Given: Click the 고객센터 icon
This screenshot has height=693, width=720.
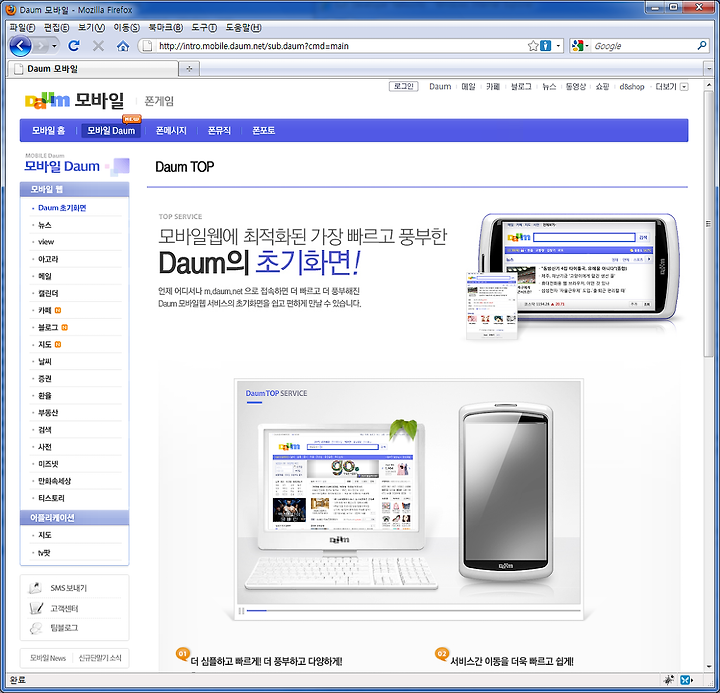Looking at the screenshot, I should click(36, 608).
